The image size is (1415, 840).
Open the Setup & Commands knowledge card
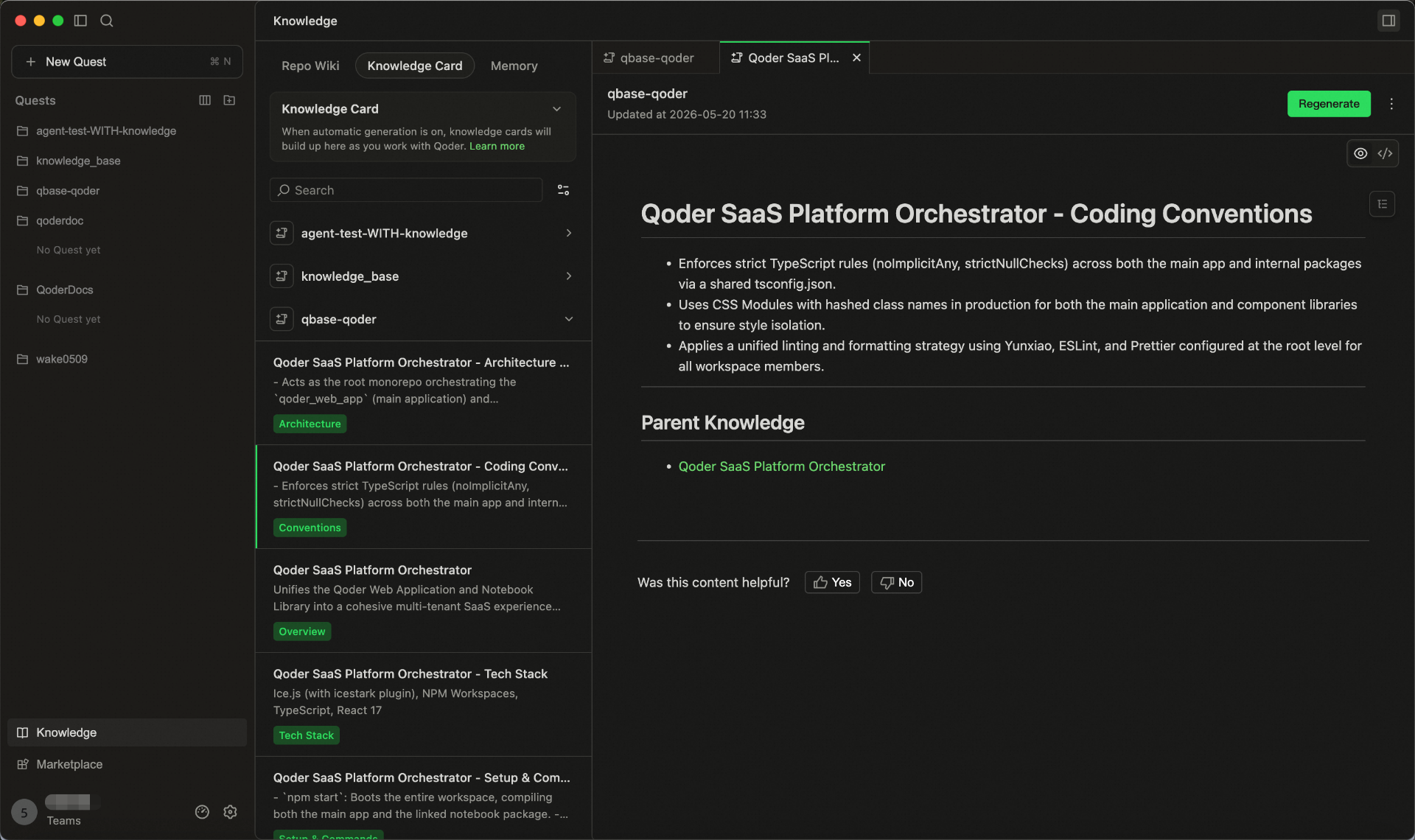pos(424,799)
